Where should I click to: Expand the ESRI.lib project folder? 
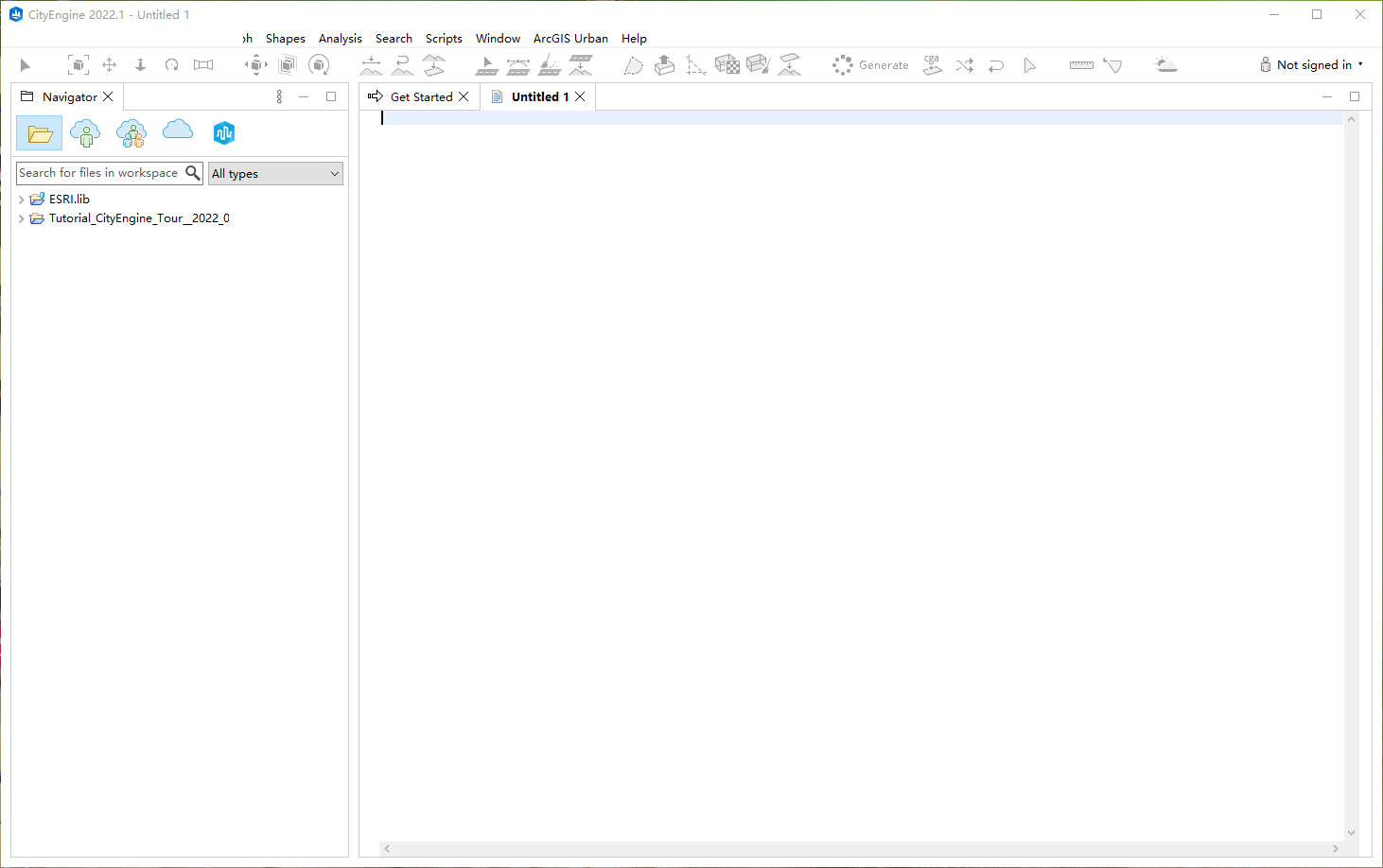click(22, 200)
